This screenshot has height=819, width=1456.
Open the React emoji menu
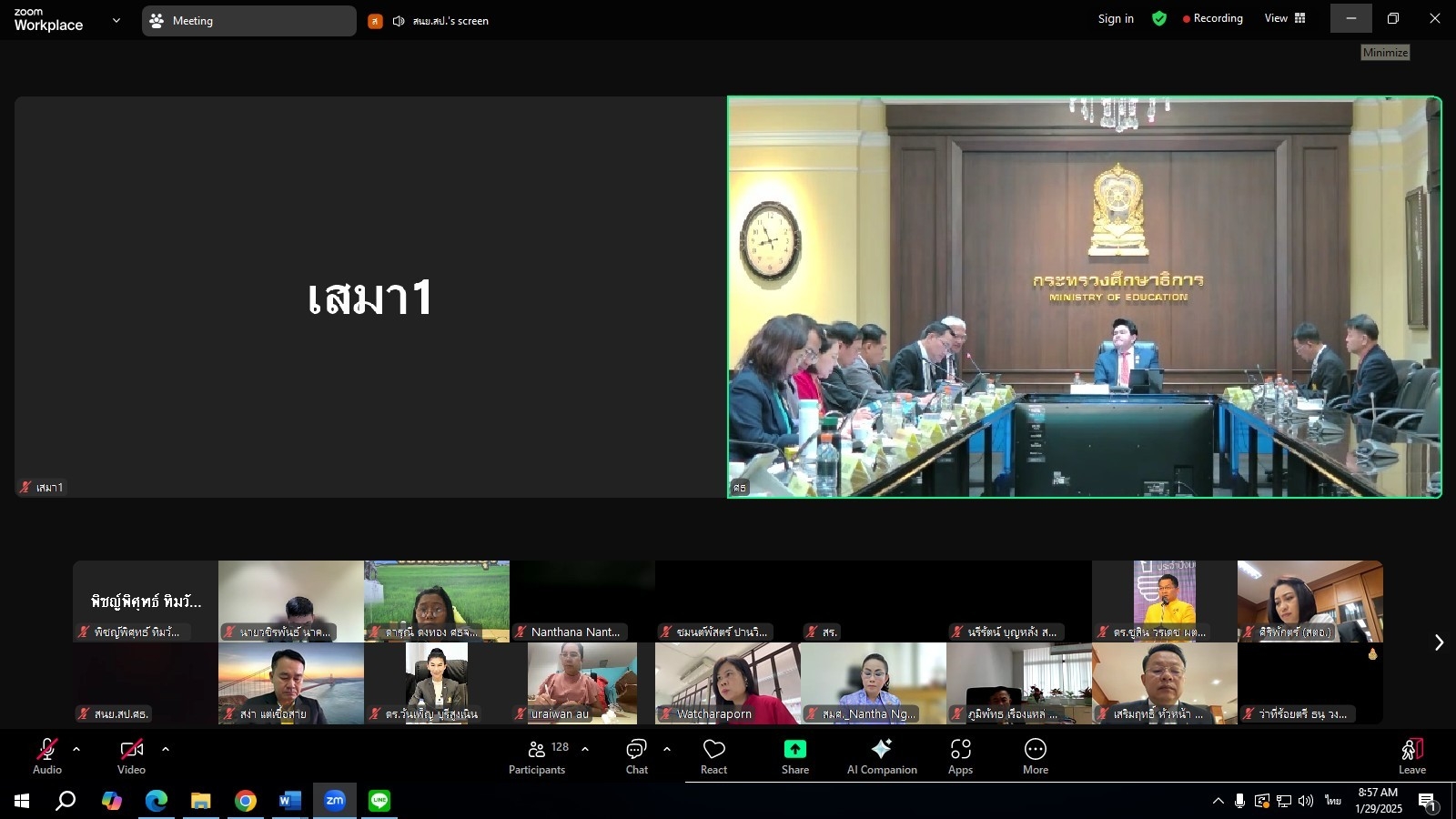(x=713, y=756)
